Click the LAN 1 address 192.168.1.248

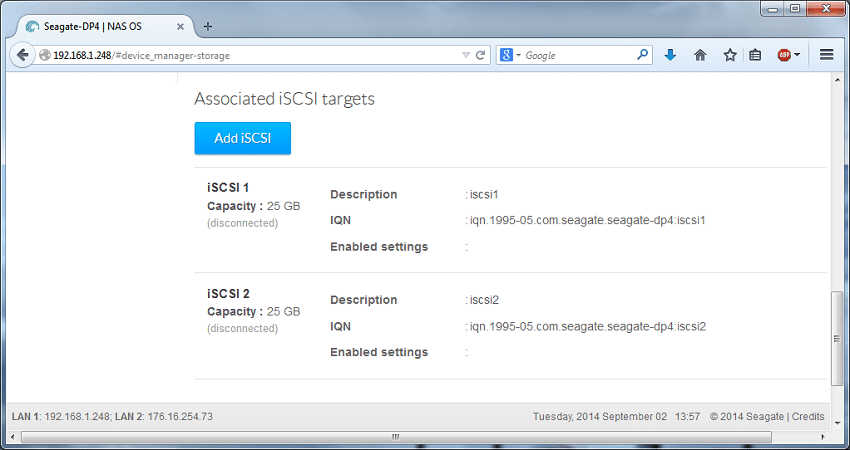78,416
